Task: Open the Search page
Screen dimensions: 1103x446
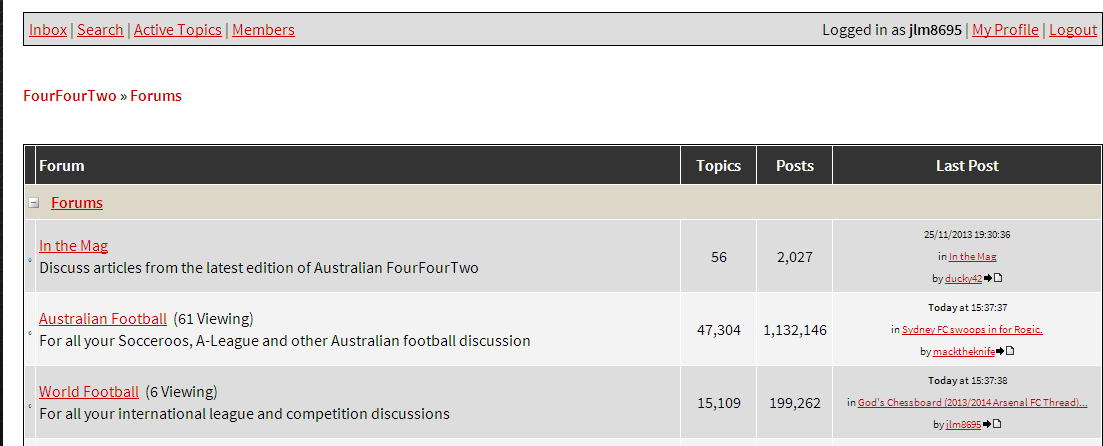Action: 100,30
